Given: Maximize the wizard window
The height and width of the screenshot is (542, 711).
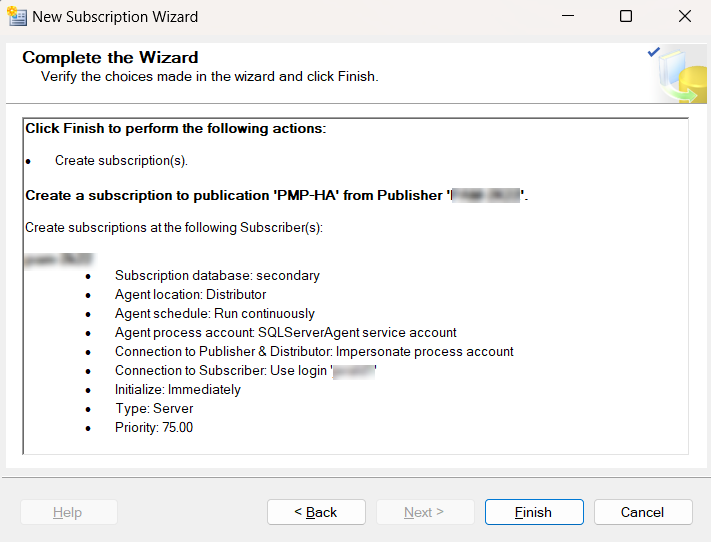Looking at the screenshot, I should coord(626,16).
